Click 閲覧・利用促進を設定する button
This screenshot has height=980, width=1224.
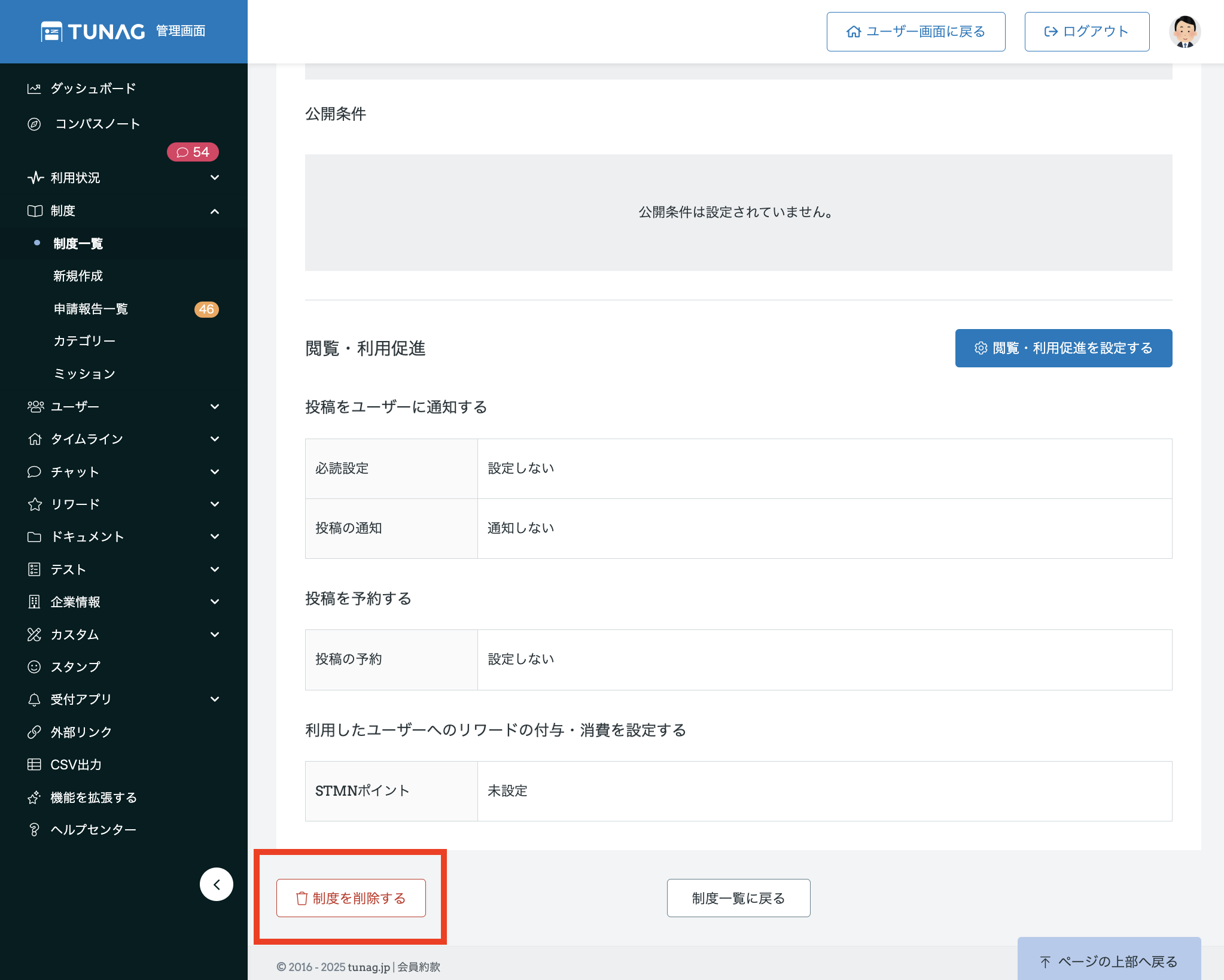click(x=1063, y=348)
